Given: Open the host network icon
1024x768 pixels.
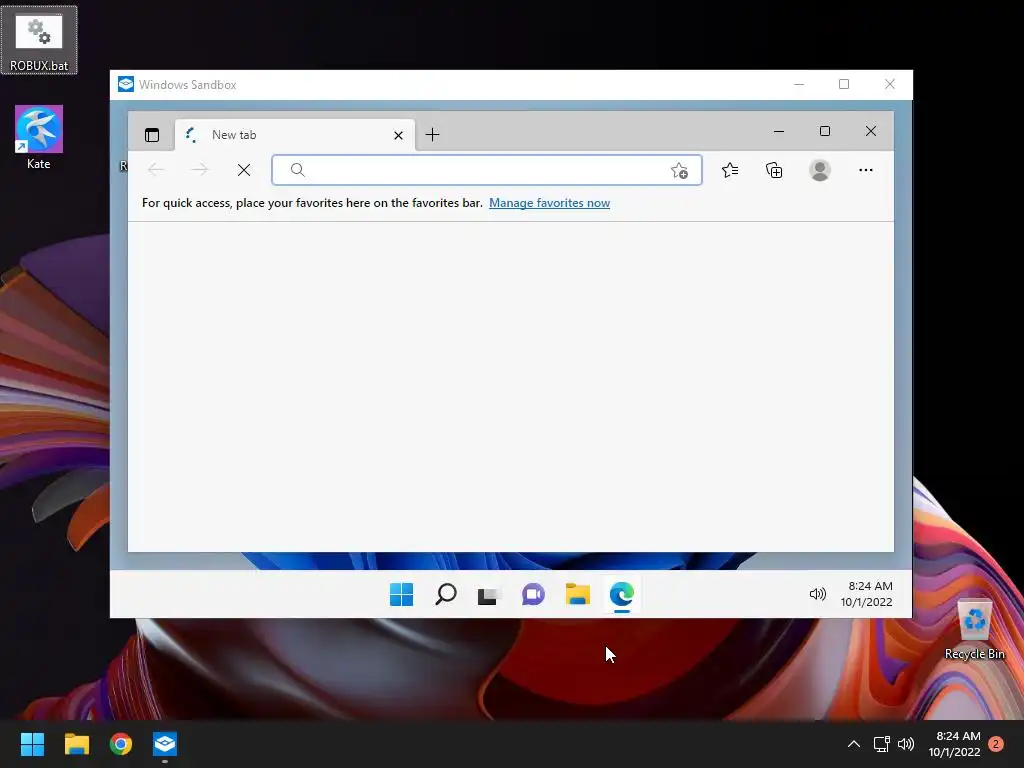Looking at the screenshot, I should [882, 744].
